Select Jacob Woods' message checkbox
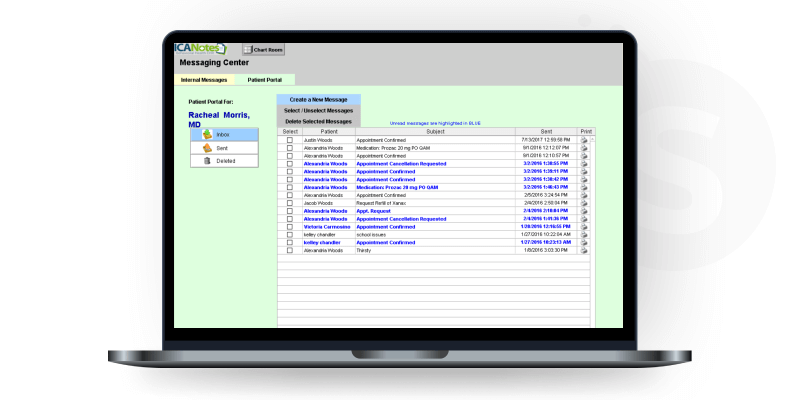The height and width of the screenshot is (400, 800). [290, 203]
